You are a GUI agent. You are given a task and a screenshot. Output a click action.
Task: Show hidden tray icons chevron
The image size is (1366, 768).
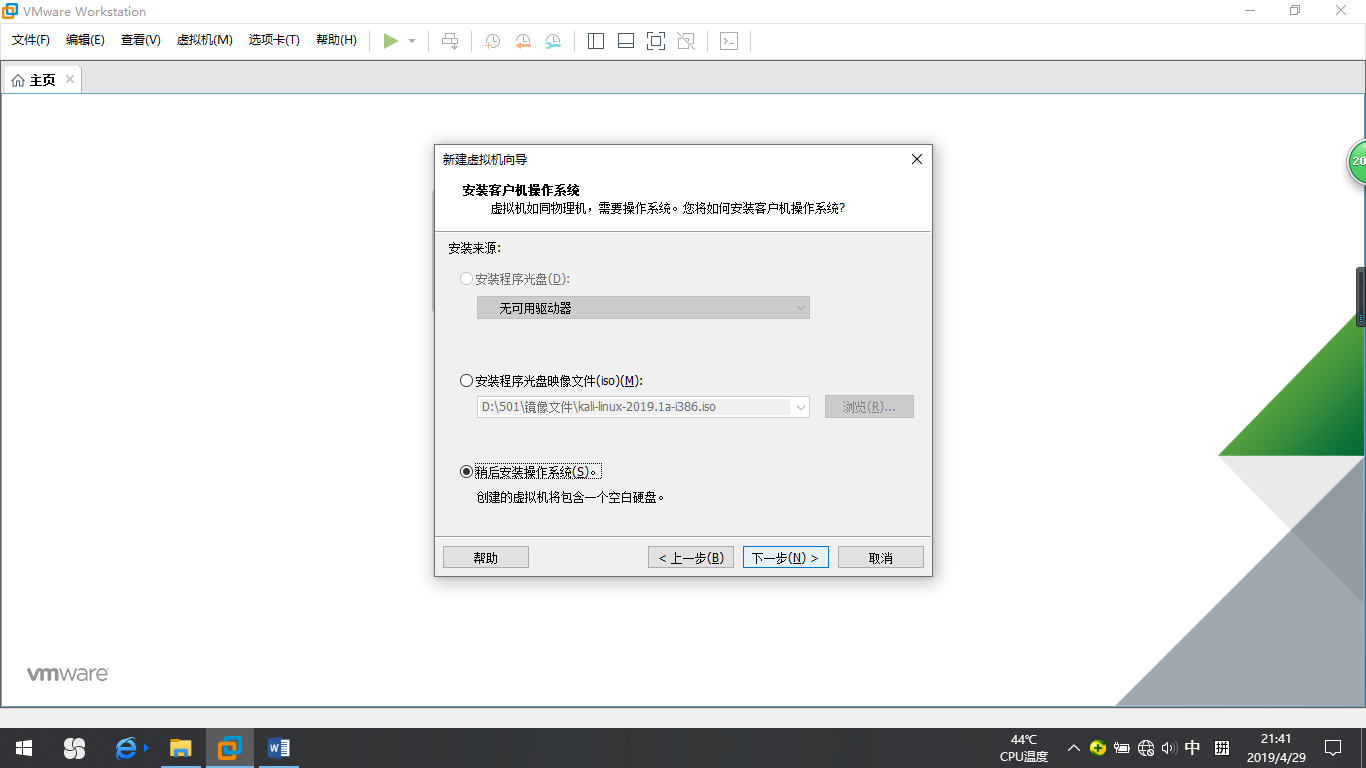coord(1073,748)
